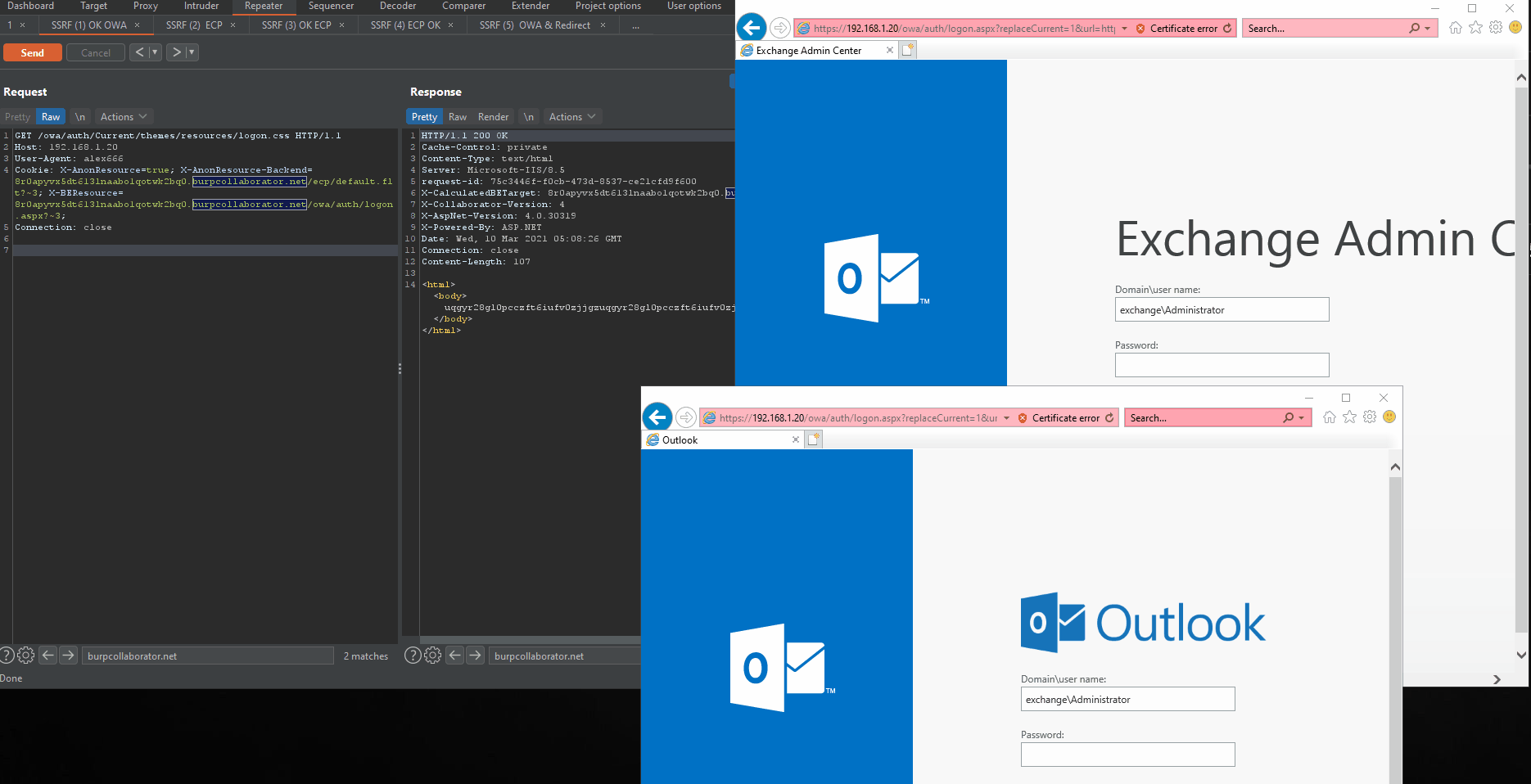Refresh the Exchange Admin Center page

1227,28
